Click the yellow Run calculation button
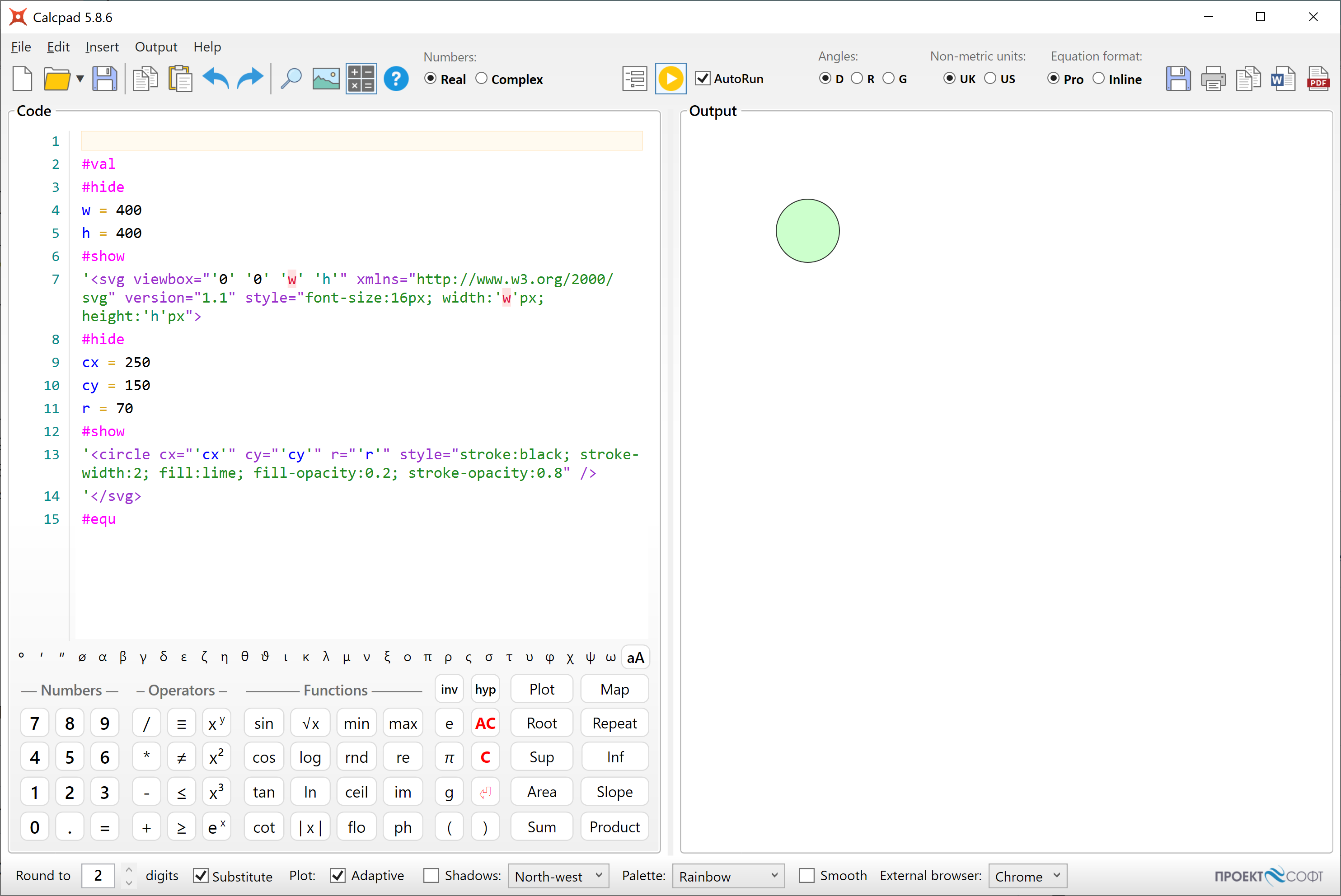Viewport: 1341px width, 896px height. [x=670, y=79]
